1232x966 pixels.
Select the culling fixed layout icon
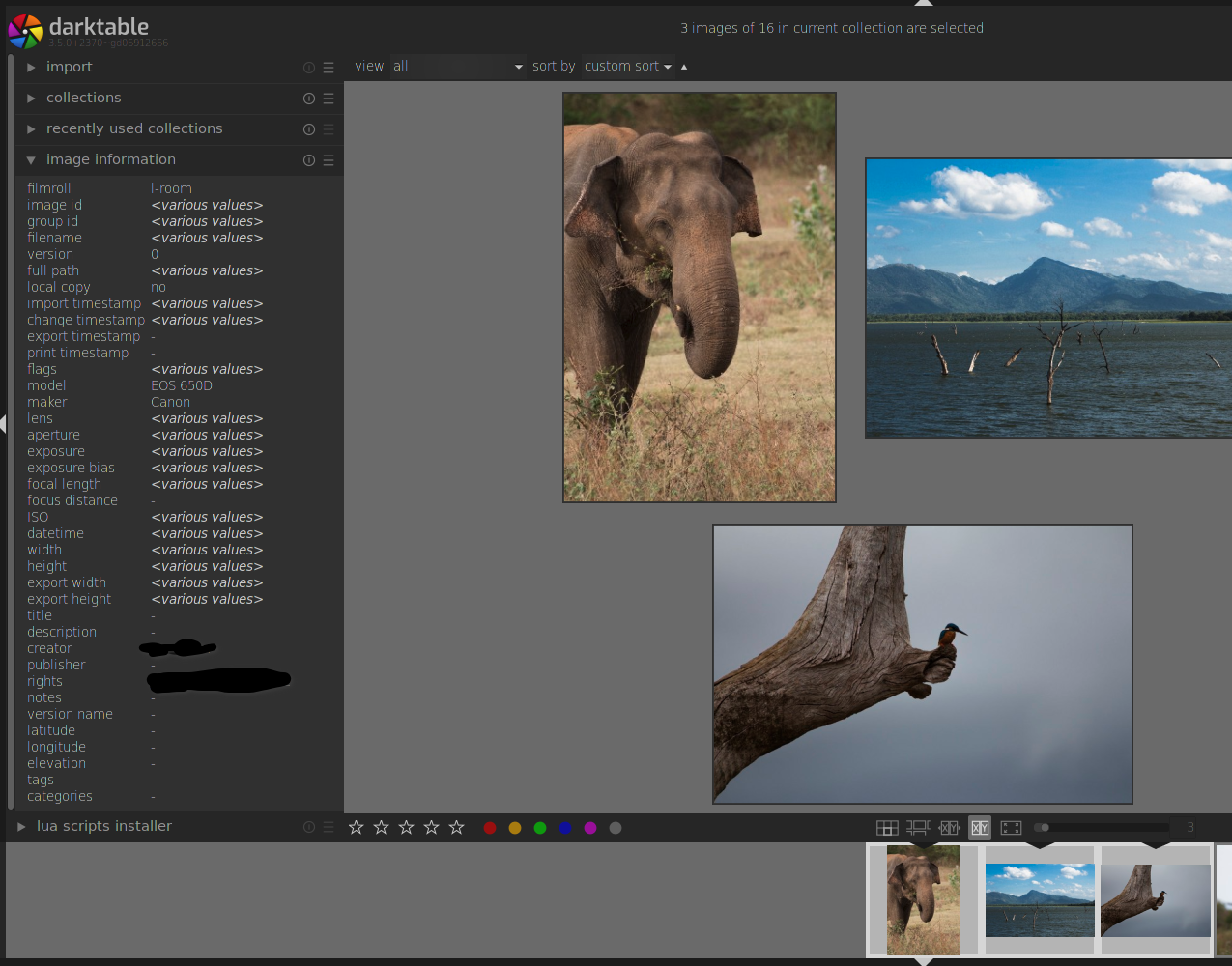pyautogui.click(x=980, y=827)
